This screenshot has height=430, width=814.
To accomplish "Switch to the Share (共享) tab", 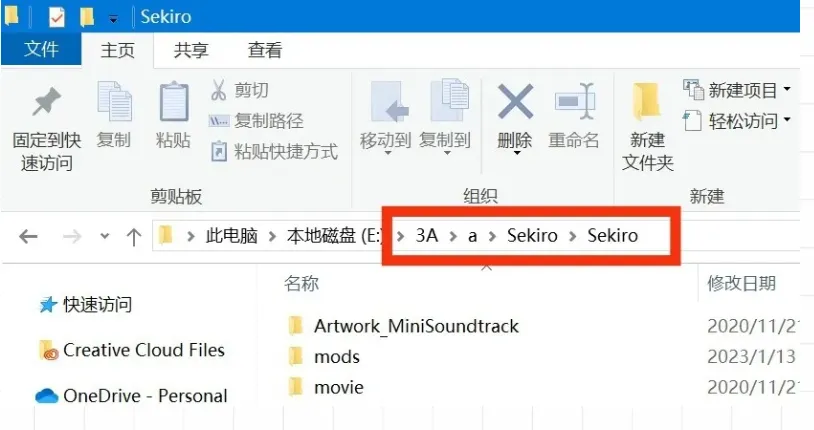I will 191,50.
